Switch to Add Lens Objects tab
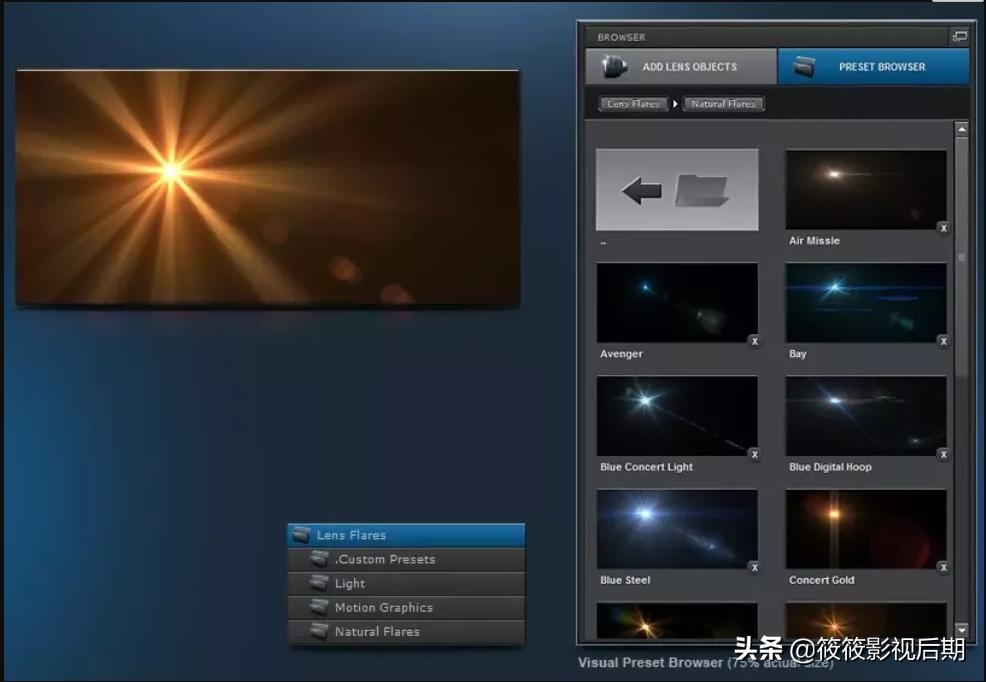Image resolution: width=986 pixels, height=682 pixels. [681, 67]
